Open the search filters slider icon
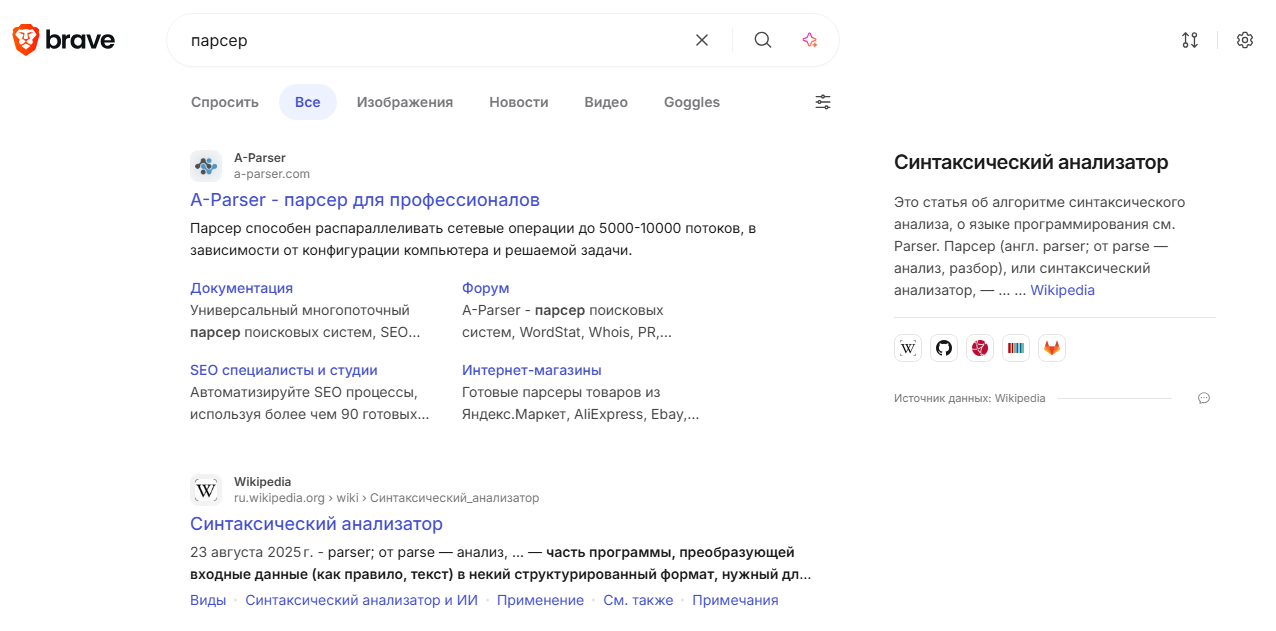Image resolution: width=1276 pixels, height=631 pixels. (x=823, y=102)
